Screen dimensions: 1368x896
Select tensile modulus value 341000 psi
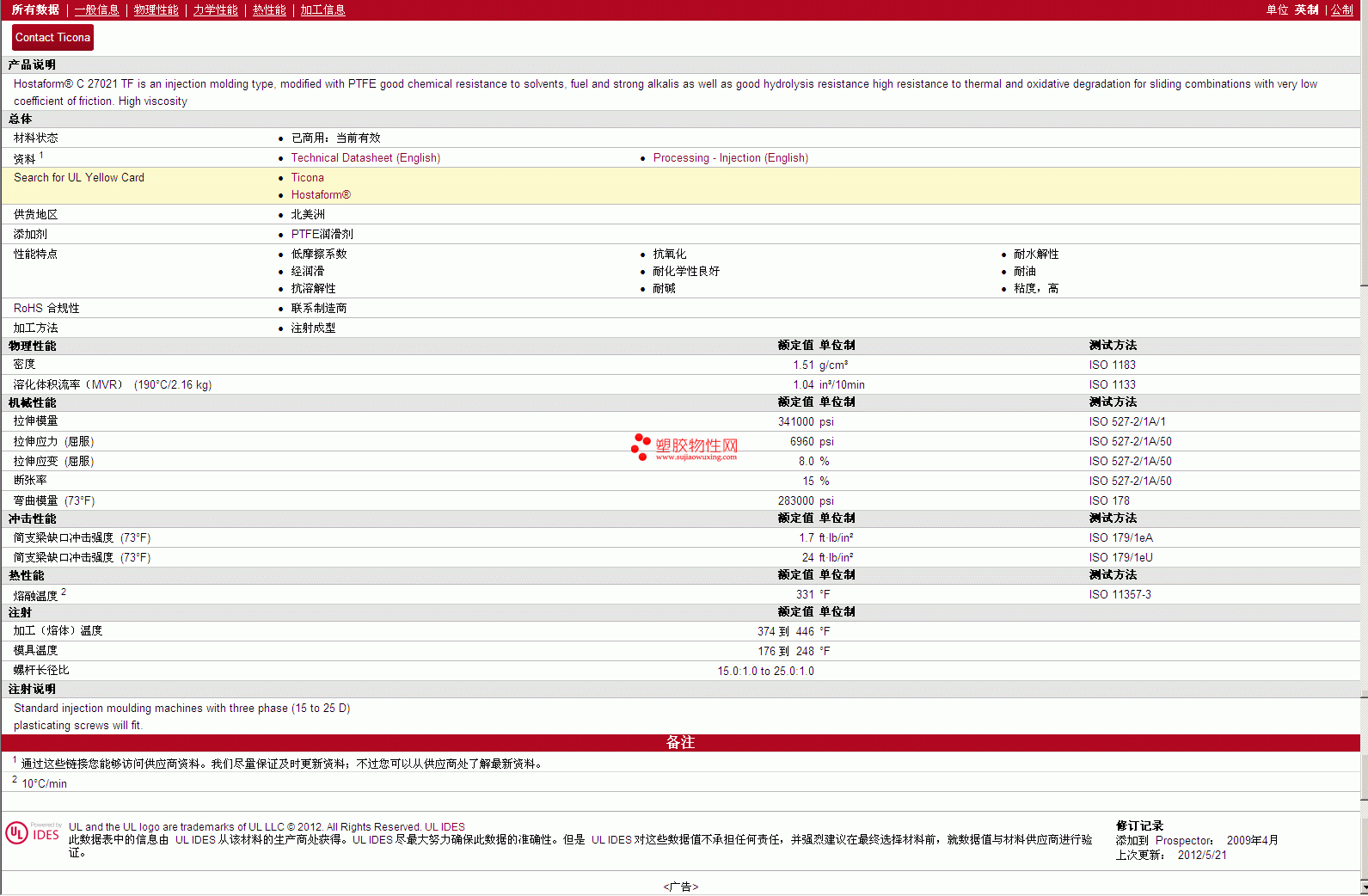[x=806, y=422]
